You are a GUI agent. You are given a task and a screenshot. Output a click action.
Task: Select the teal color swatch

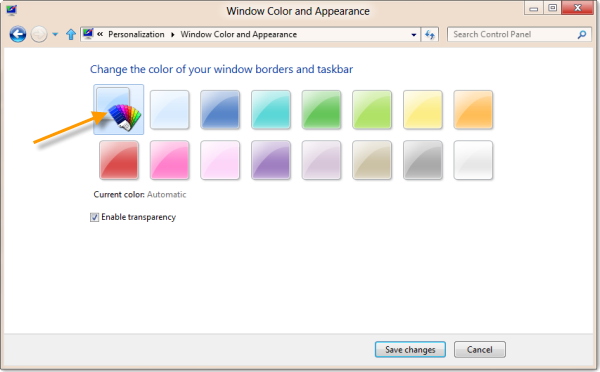click(271, 109)
